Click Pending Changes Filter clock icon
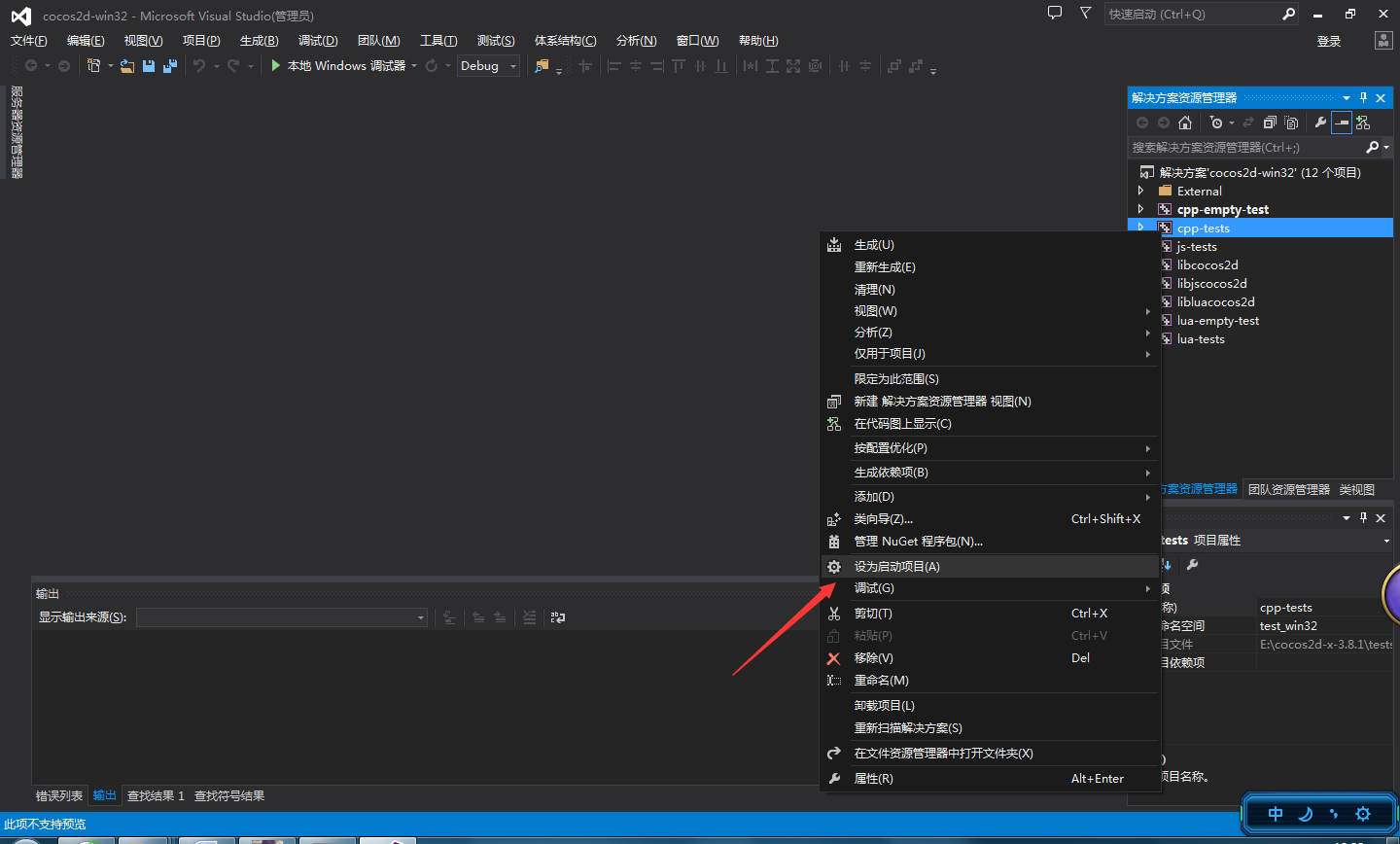Image resolution: width=1400 pixels, height=844 pixels. 1216,123
